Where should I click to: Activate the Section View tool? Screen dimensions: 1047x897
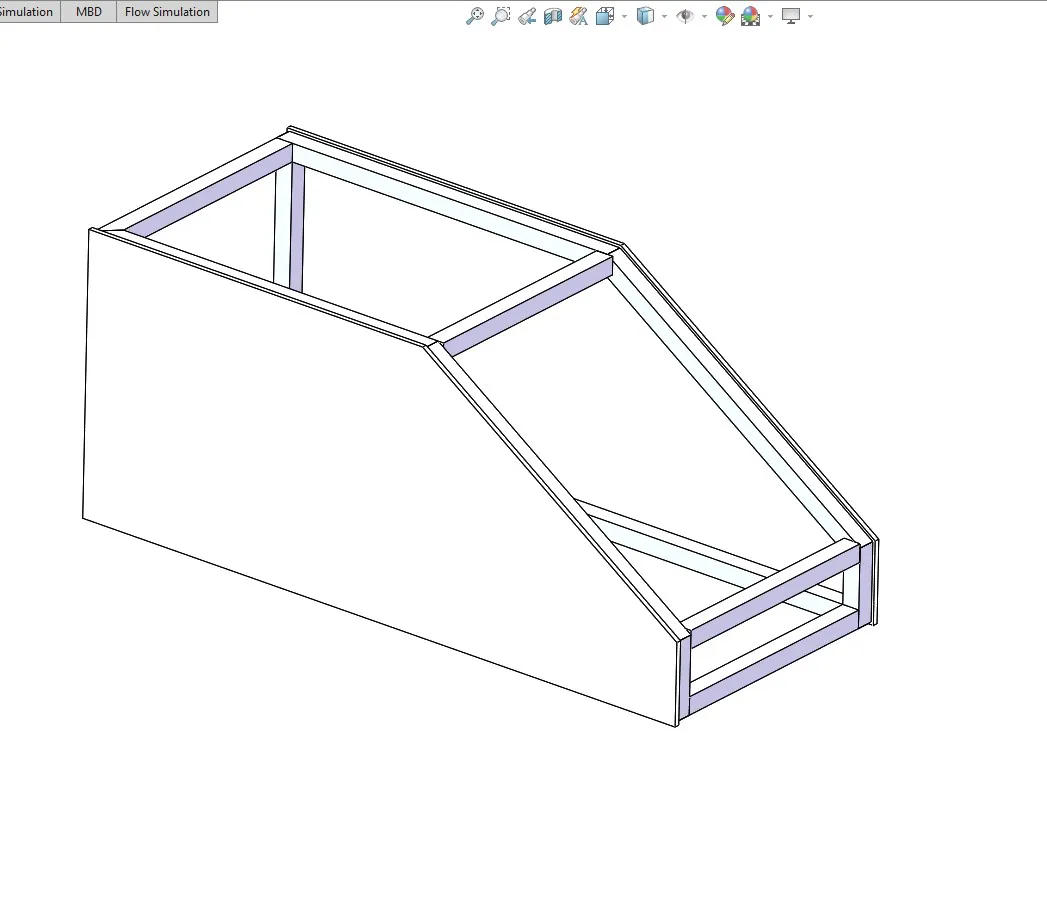click(553, 16)
